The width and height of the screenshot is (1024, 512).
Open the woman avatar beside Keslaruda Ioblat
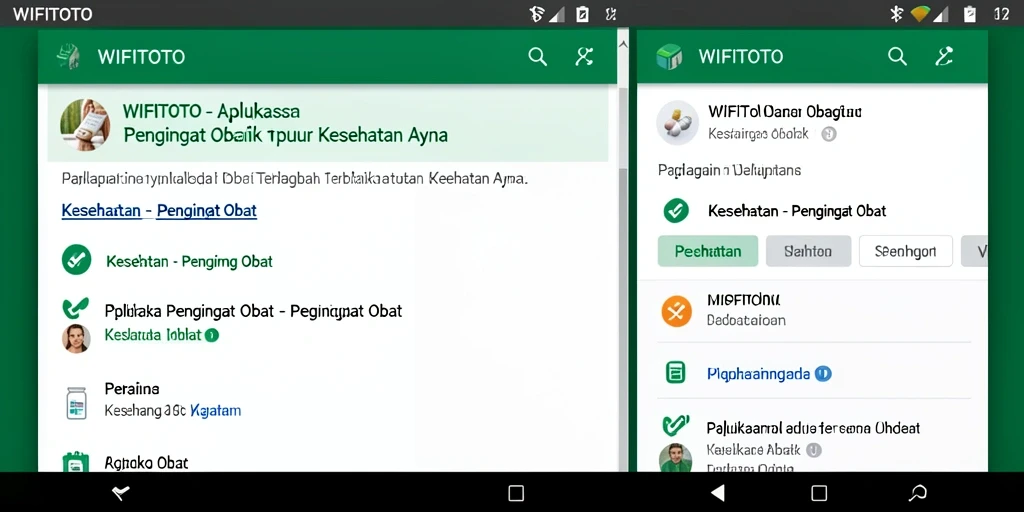[x=76, y=338]
